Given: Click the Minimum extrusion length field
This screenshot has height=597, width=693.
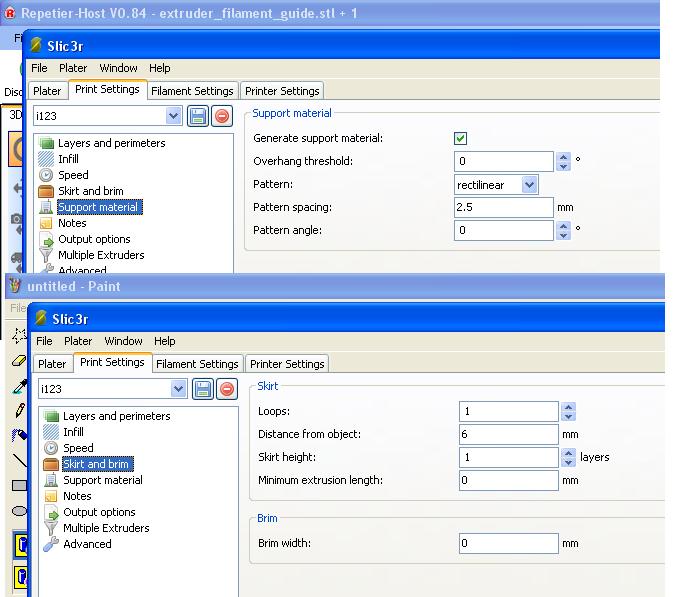Looking at the screenshot, I should (509, 480).
